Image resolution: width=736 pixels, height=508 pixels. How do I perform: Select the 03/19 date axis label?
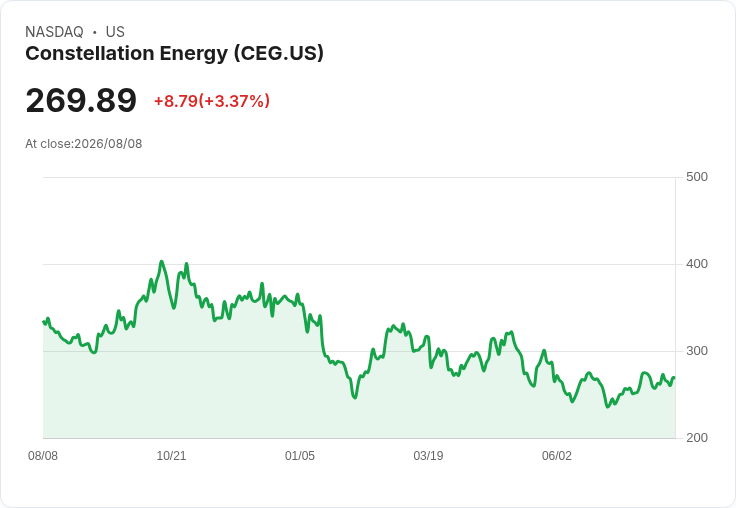point(428,455)
